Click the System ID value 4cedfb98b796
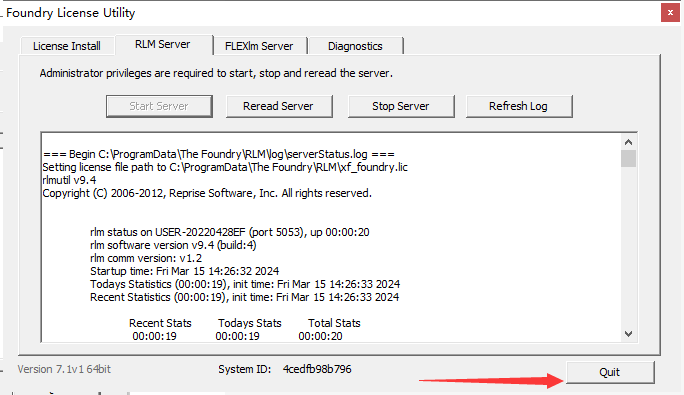 coord(317,369)
